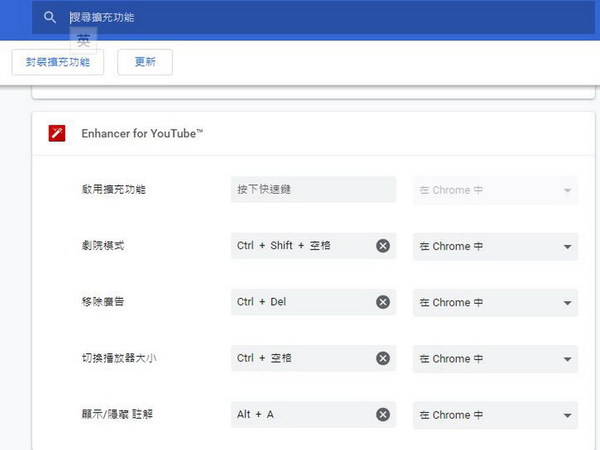
Task: Open disabled scope dropdown for 啟用擴充功能
Action: (495, 190)
